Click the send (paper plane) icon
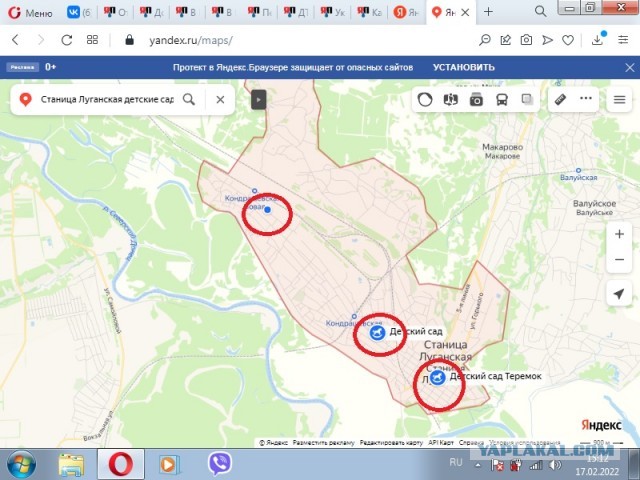 pyautogui.click(x=547, y=40)
